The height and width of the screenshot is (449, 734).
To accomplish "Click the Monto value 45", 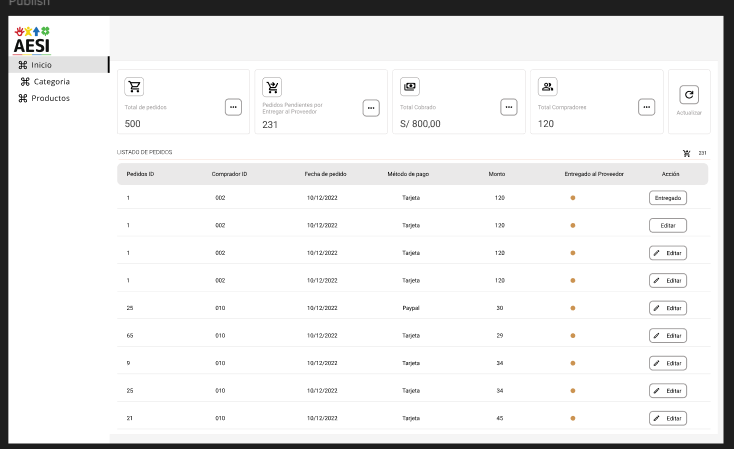I will pyautogui.click(x=499, y=419).
